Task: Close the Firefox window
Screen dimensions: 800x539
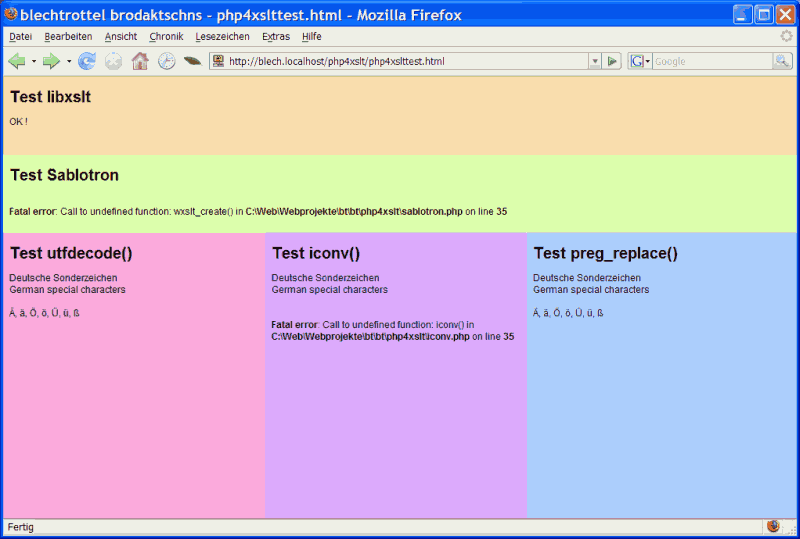Action: click(786, 14)
